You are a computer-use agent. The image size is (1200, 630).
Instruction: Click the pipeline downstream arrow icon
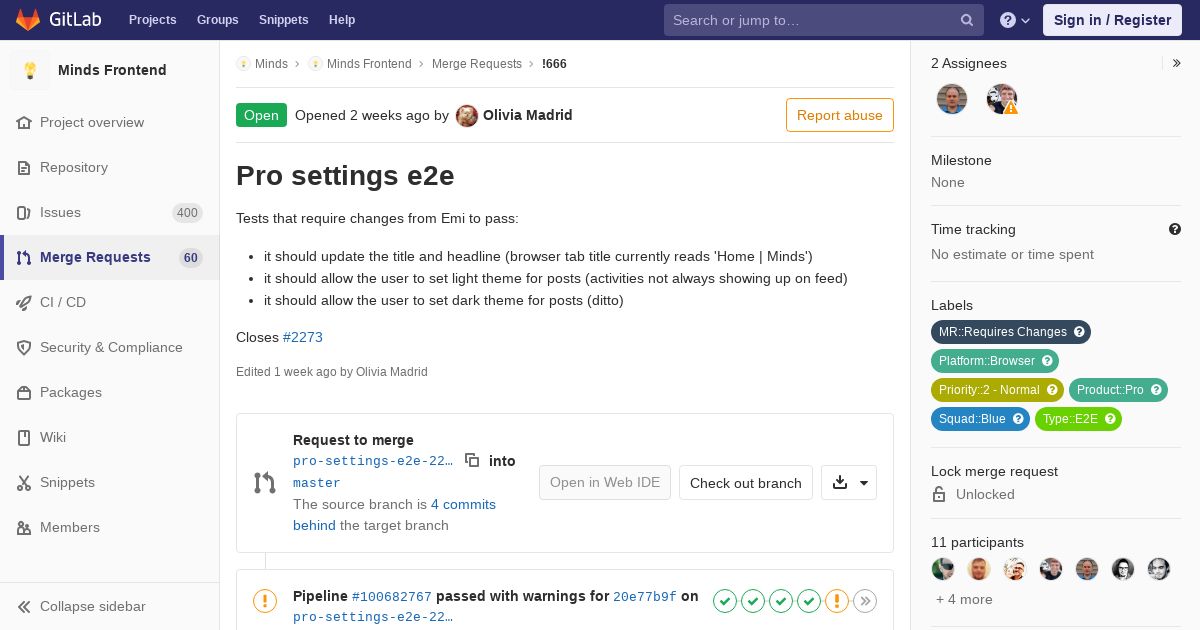pos(865,600)
